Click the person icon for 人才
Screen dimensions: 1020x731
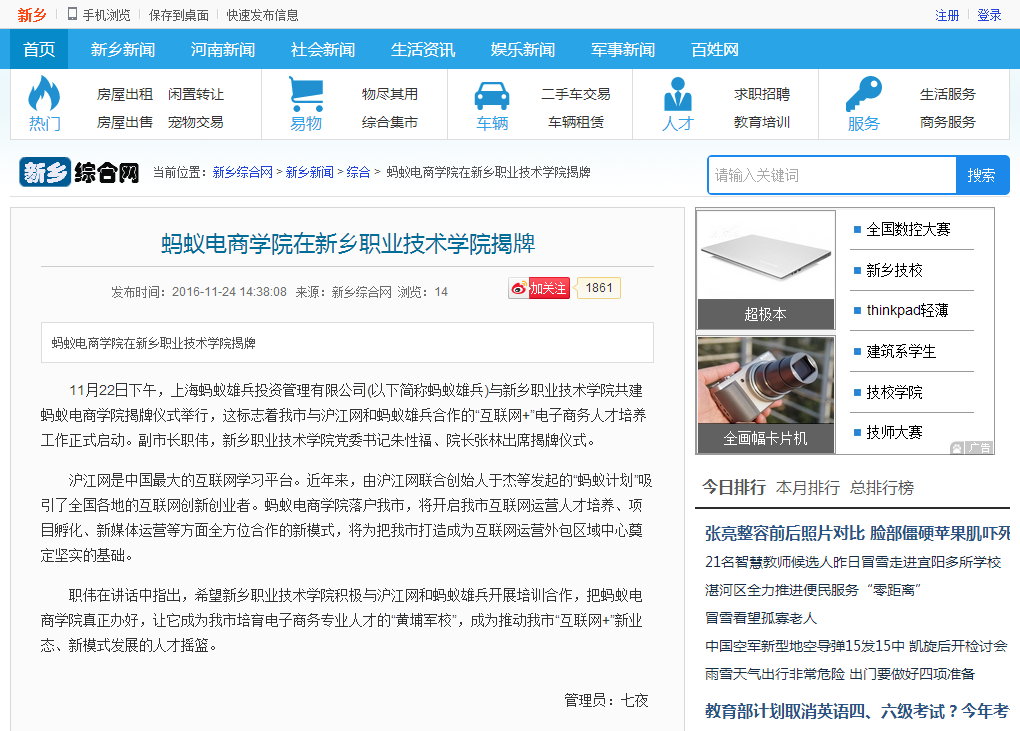click(x=677, y=94)
